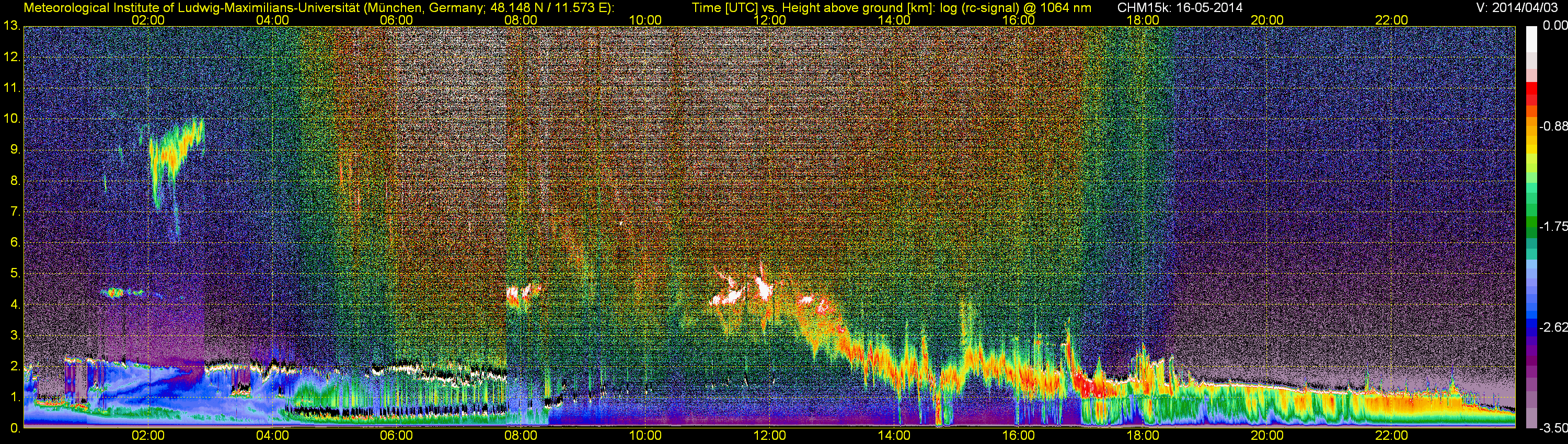This screenshot has width=1568, height=444.
Task: Click the 08:00 label on the lower time axis
Action: (x=521, y=436)
